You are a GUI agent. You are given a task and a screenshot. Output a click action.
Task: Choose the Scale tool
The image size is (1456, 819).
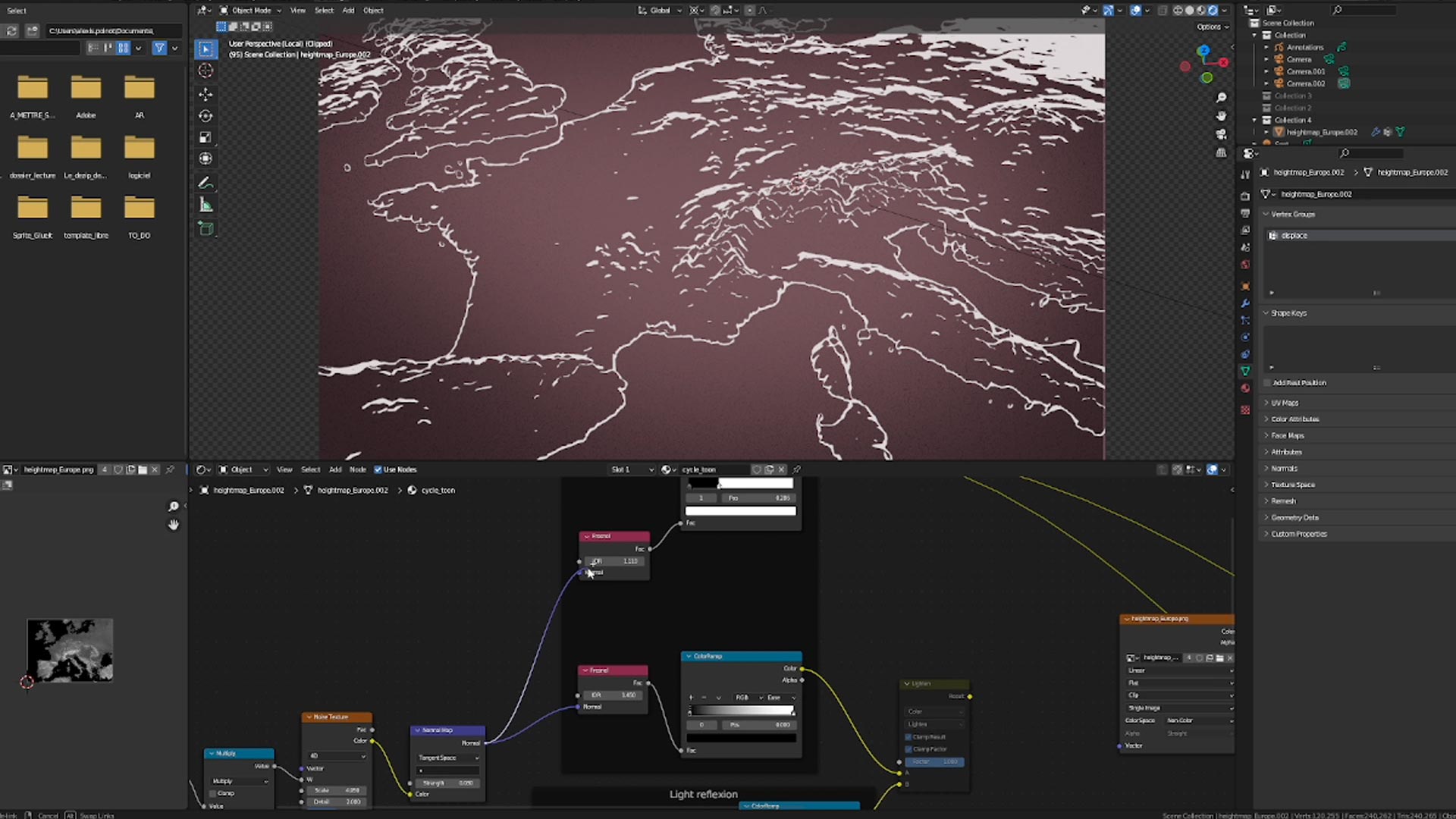(206, 137)
